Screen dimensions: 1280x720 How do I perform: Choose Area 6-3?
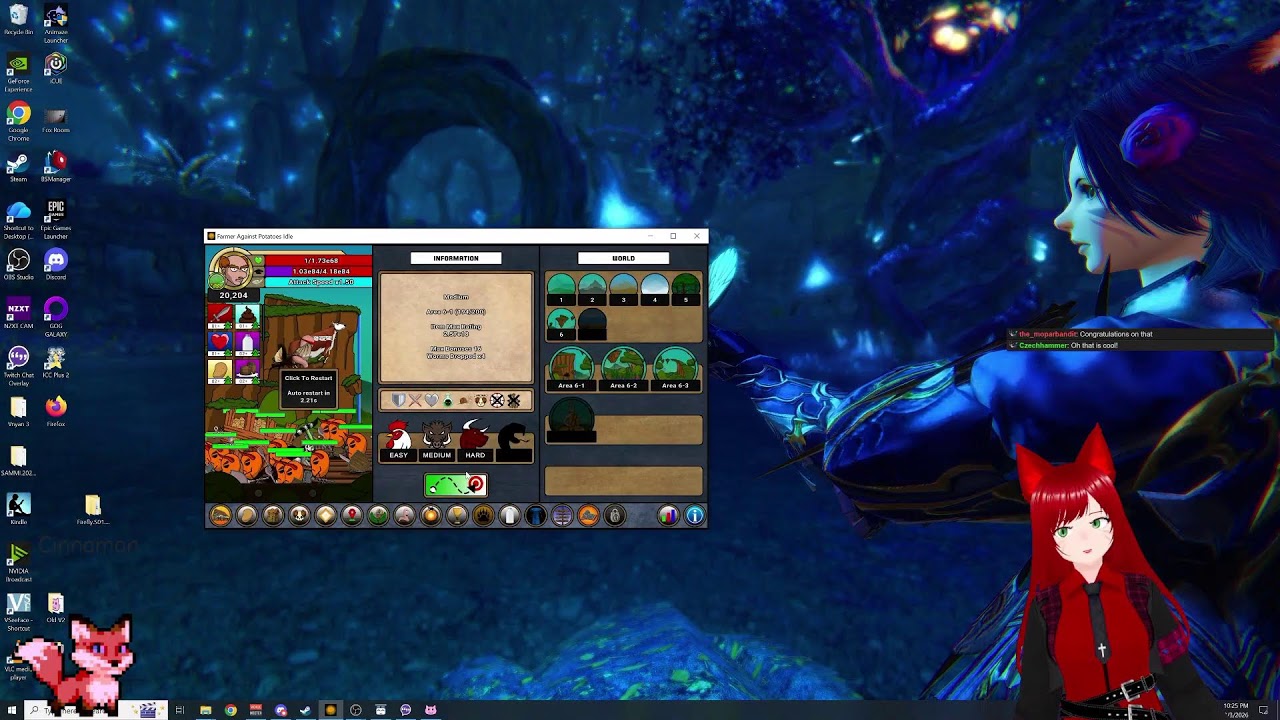pos(675,368)
